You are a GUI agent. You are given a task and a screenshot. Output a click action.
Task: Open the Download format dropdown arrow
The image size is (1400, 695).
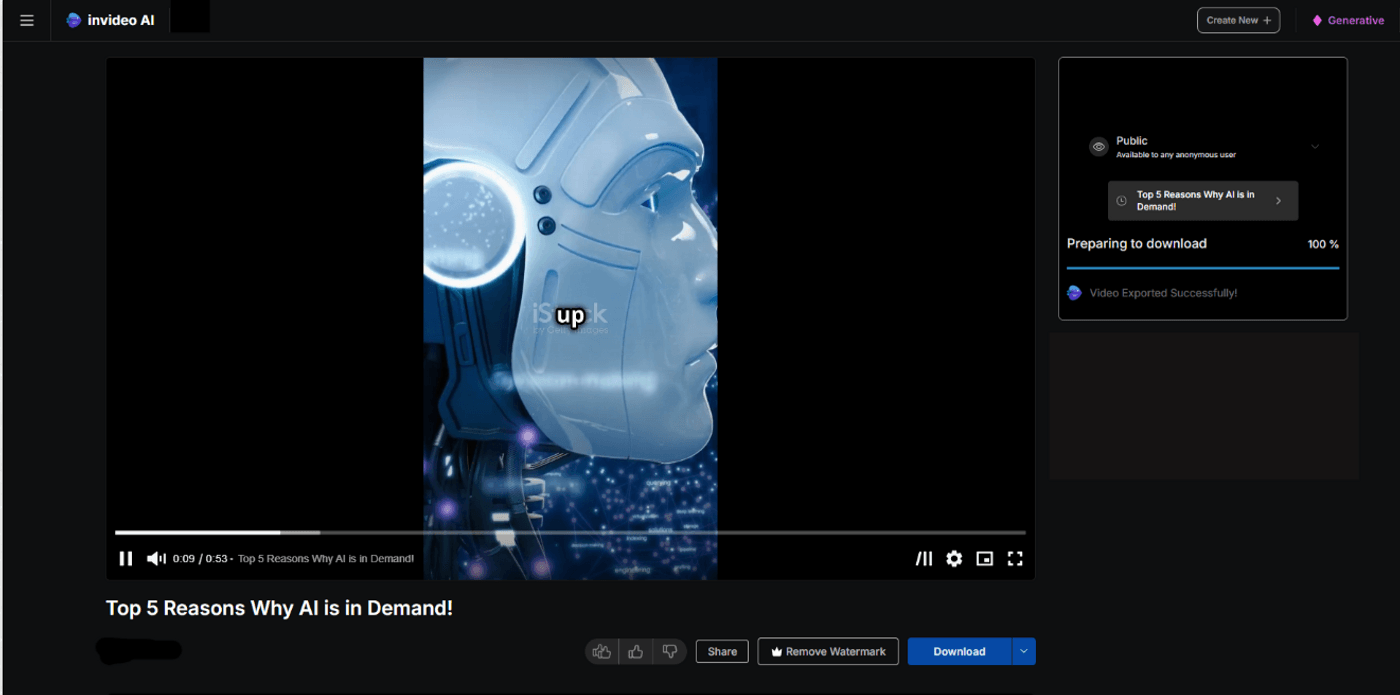[1023, 651]
